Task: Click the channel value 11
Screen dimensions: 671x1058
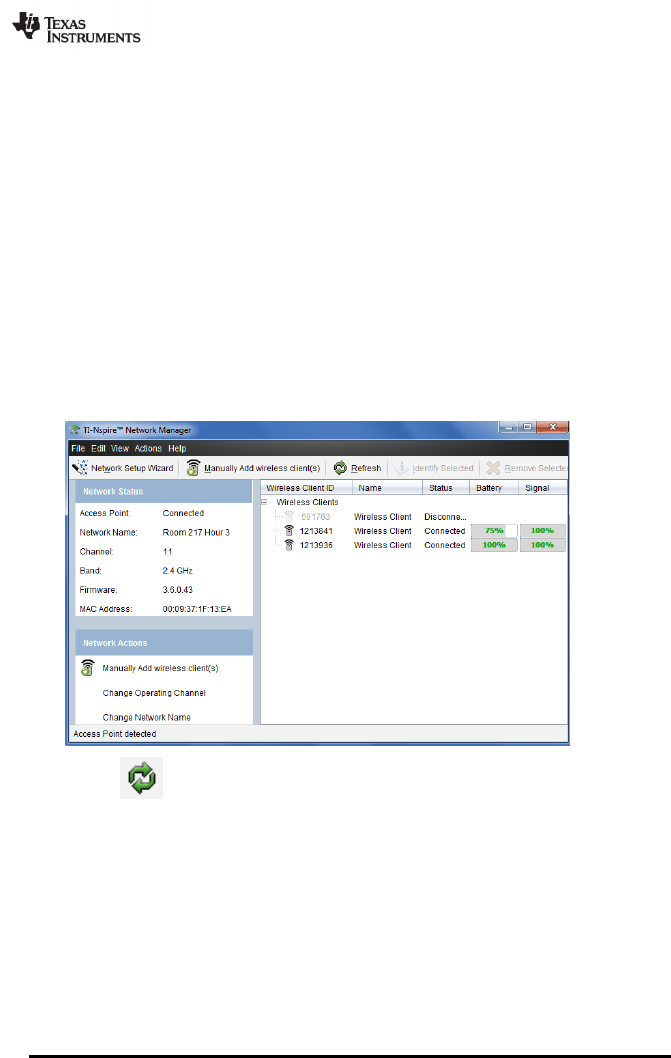Action: pos(167,551)
